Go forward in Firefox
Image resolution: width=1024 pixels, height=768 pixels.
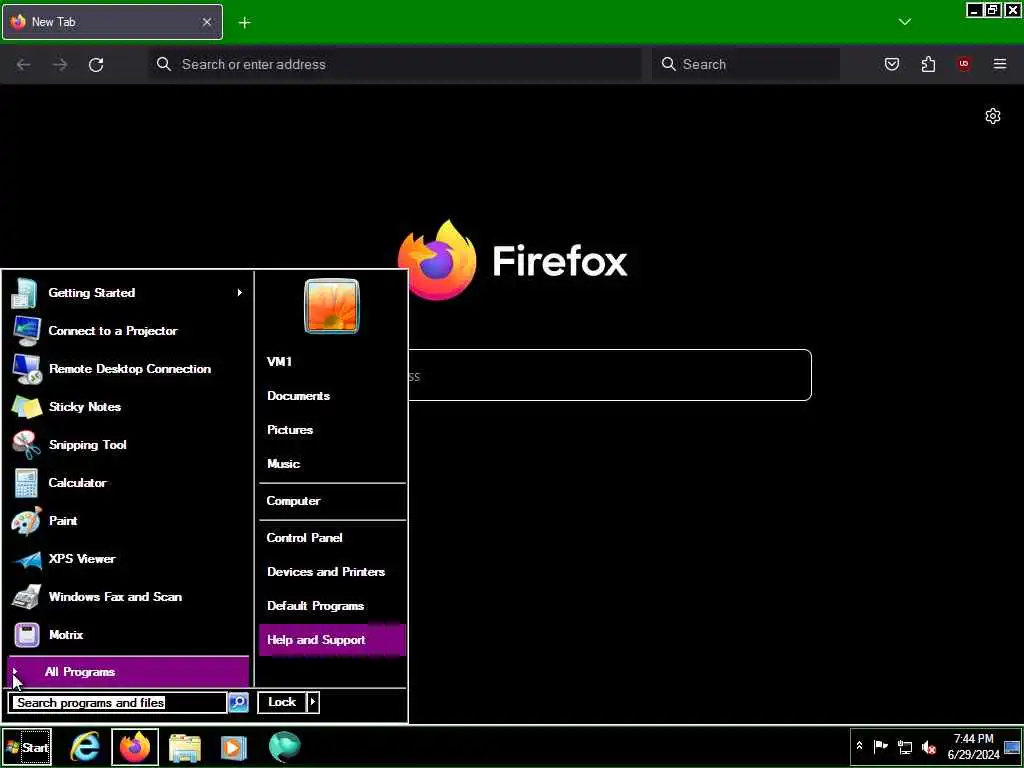click(x=60, y=64)
